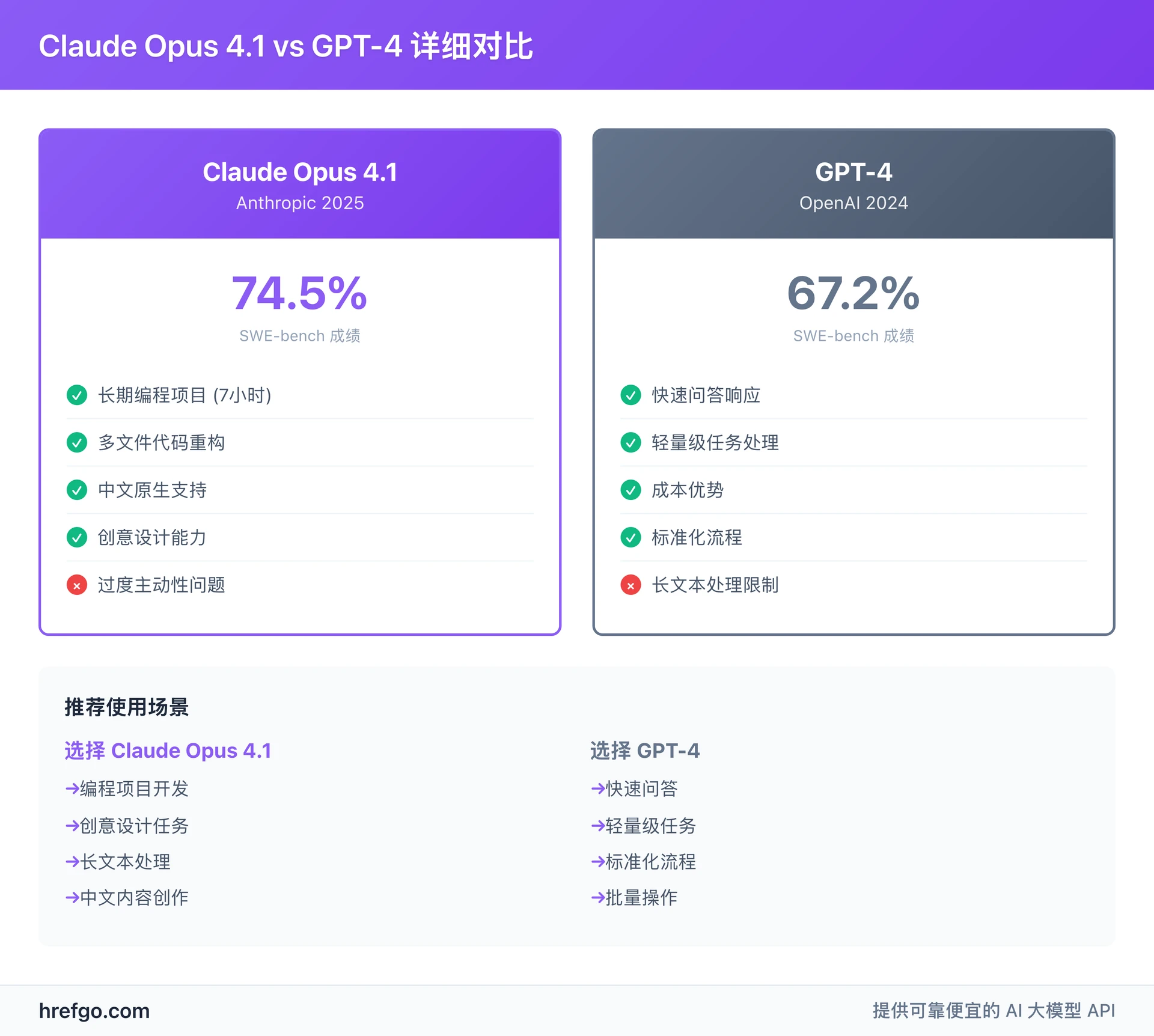Click the arrow icon before 创意设计任务

(x=72, y=826)
